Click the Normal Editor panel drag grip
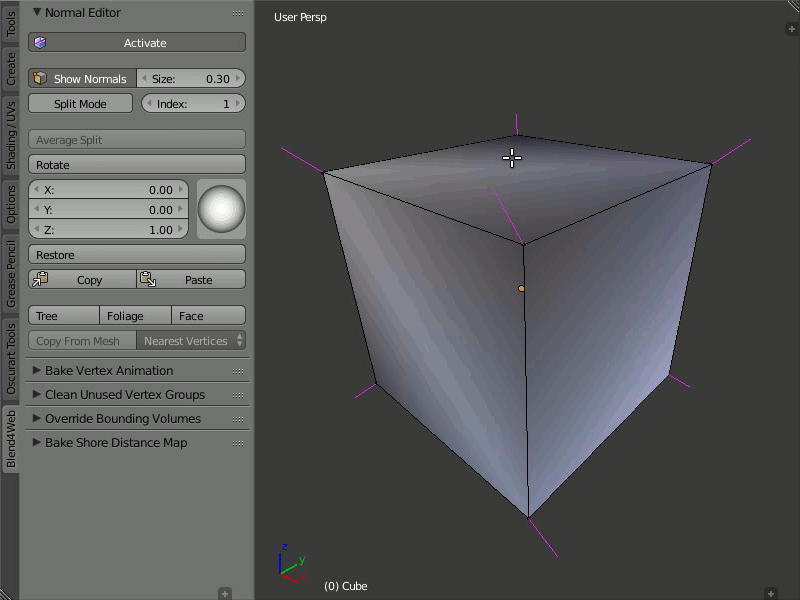This screenshot has width=800, height=600. [238, 13]
